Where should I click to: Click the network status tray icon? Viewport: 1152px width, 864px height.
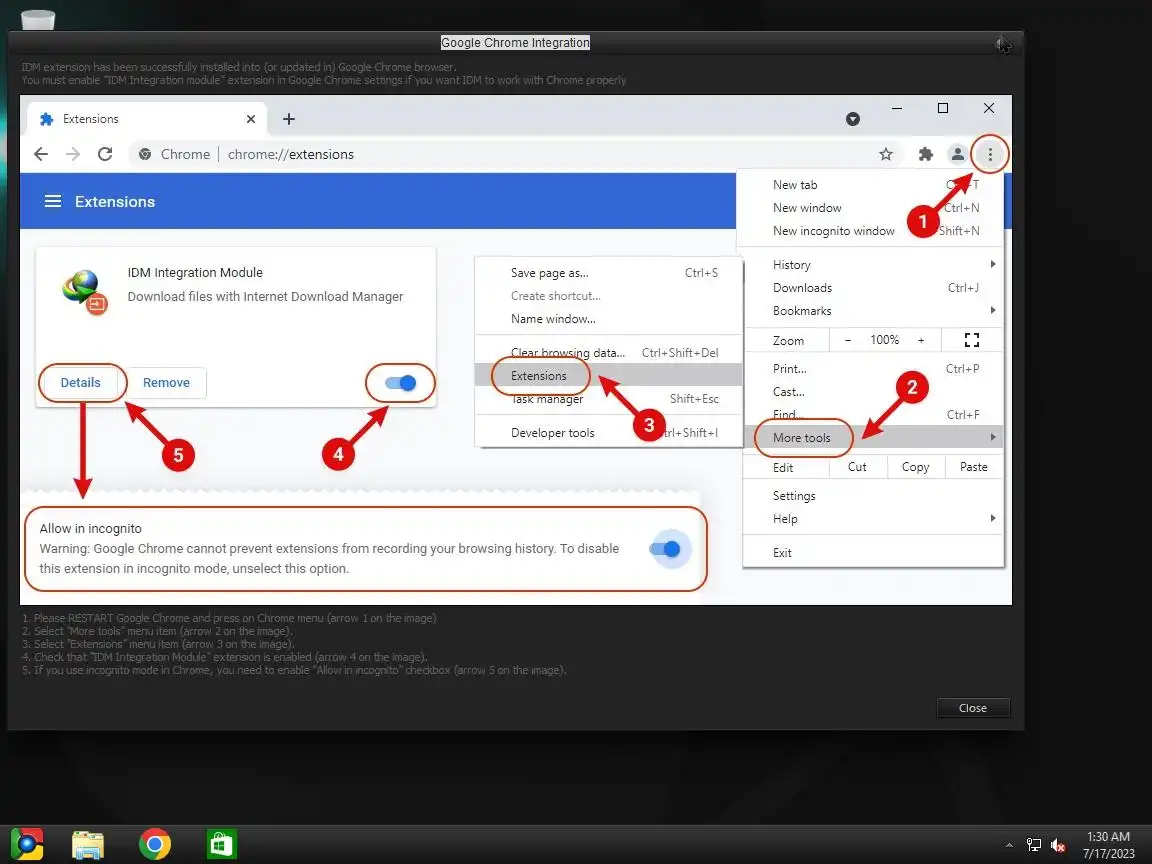click(1034, 845)
